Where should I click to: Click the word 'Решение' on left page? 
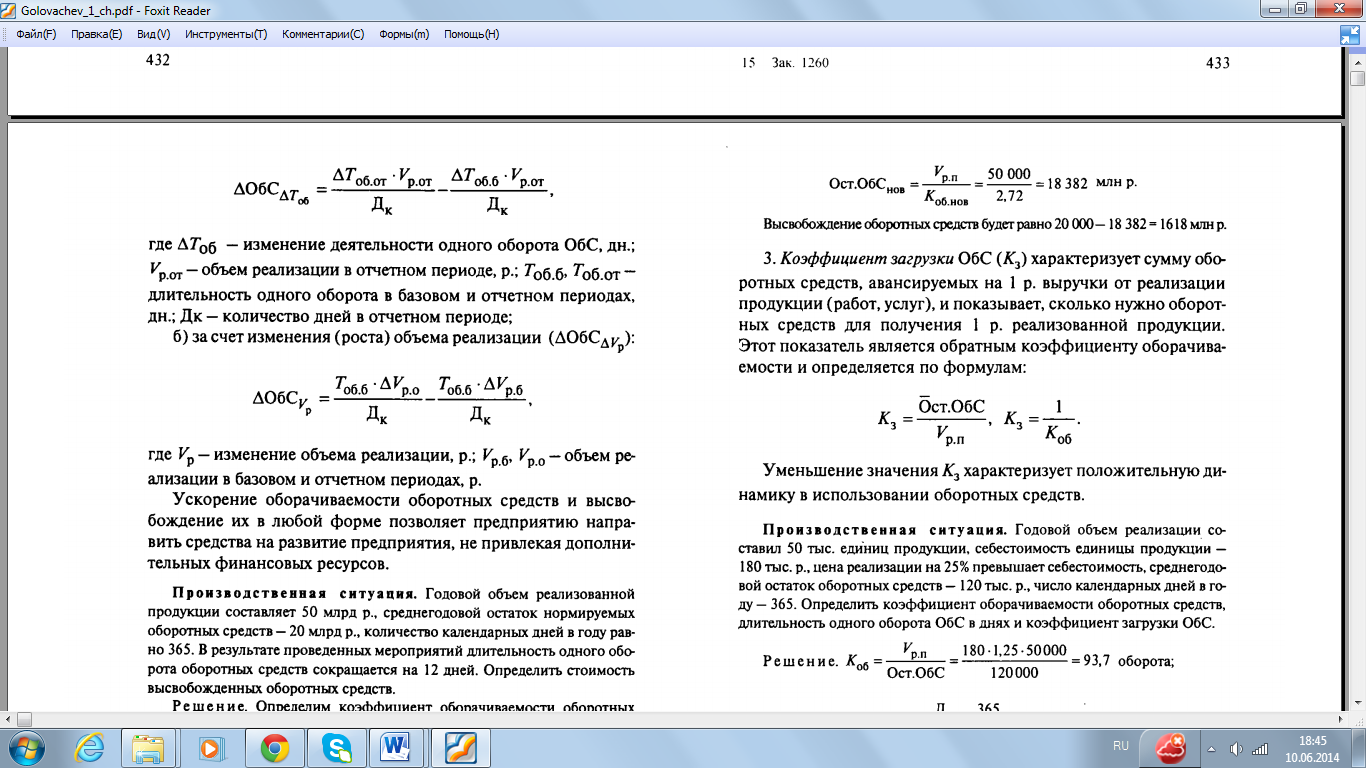click(x=208, y=707)
